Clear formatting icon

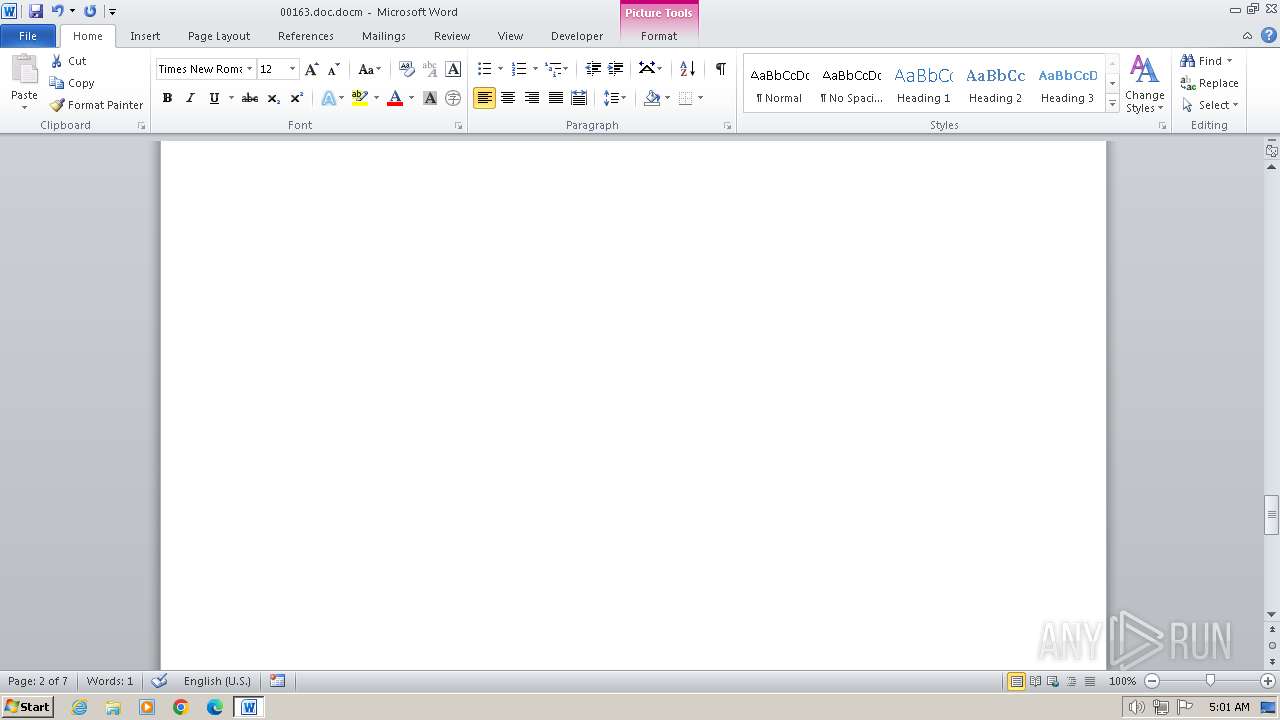(x=406, y=69)
